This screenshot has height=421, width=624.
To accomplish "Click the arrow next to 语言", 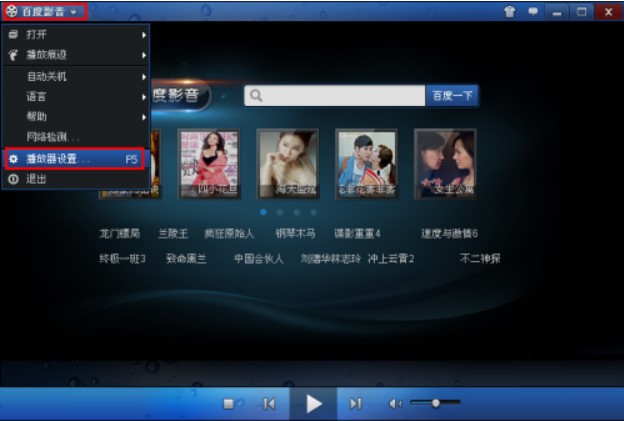I will coord(144,97).
